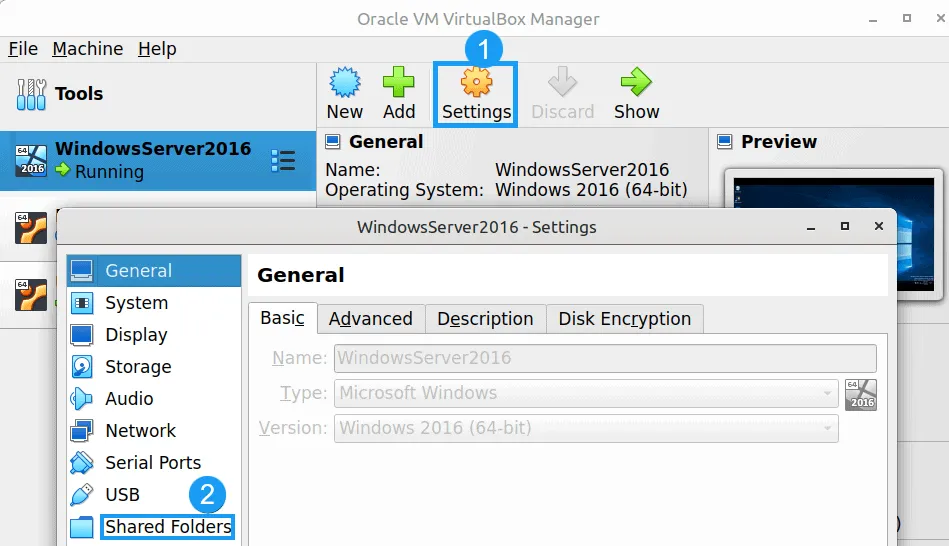949x546 pixels.
Task: Open the Type dropdown showing Microsoft Windows
Action: pos(586,393)
